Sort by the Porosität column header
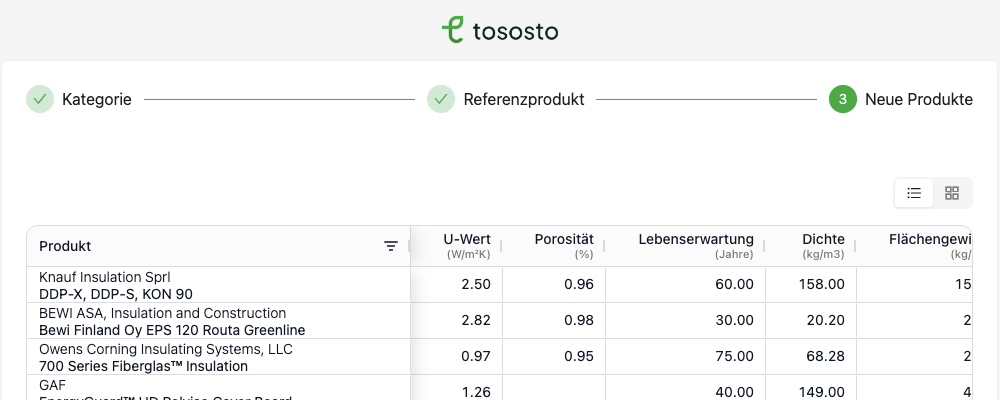1000x400 pixels. pyautogui.click(x=564, y=240)
